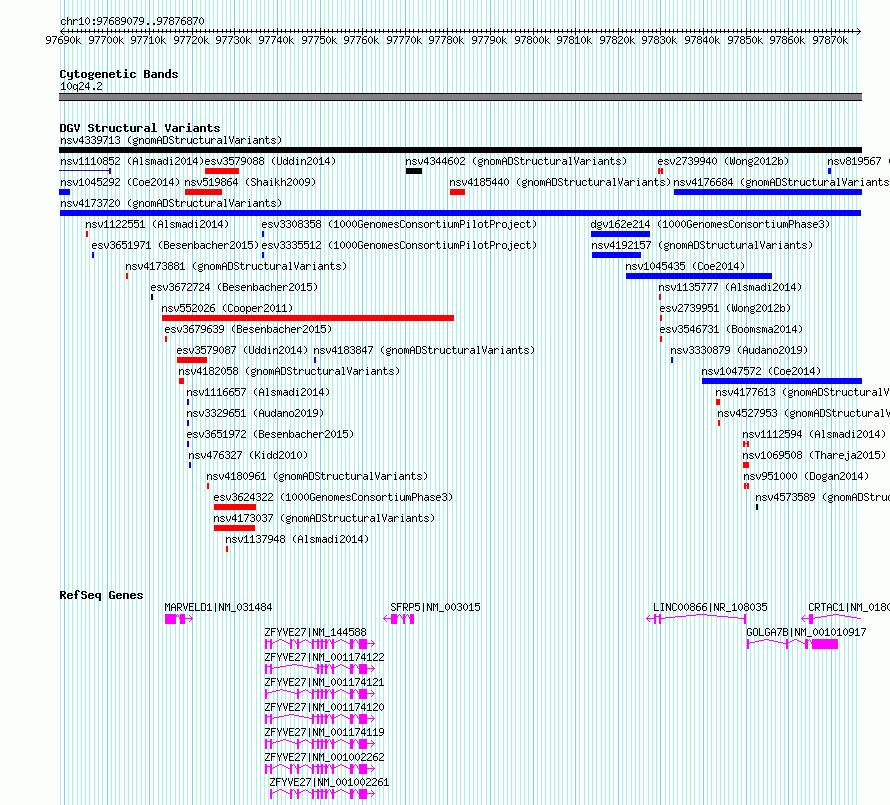Click the MARVELD1 gene glyph

[178, 619]
